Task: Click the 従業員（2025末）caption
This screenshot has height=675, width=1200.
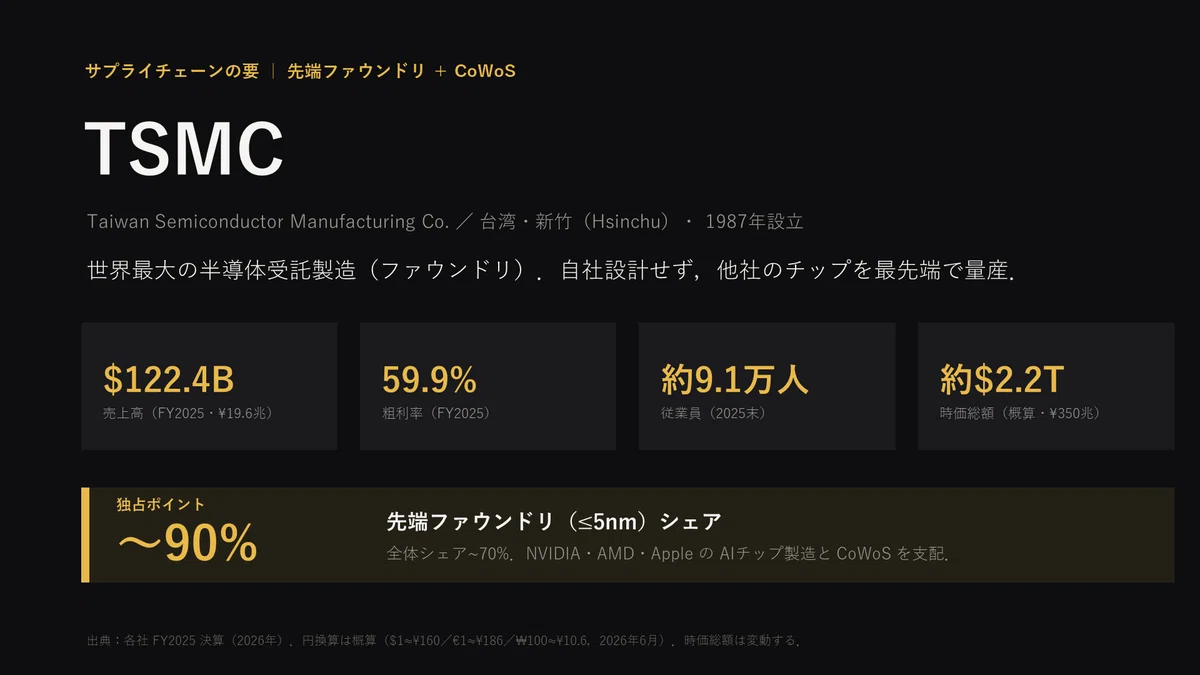Action: [714, 412]
